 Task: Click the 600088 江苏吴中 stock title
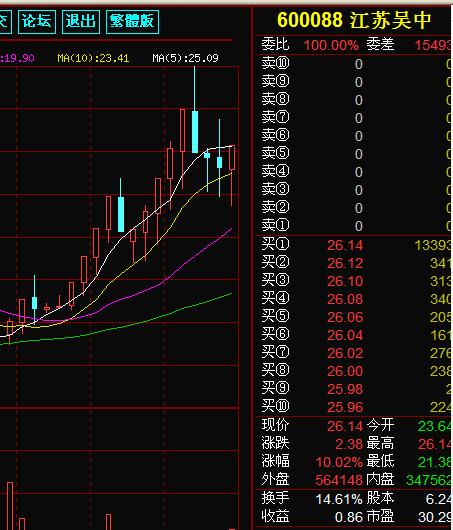[x=354, y=20]
